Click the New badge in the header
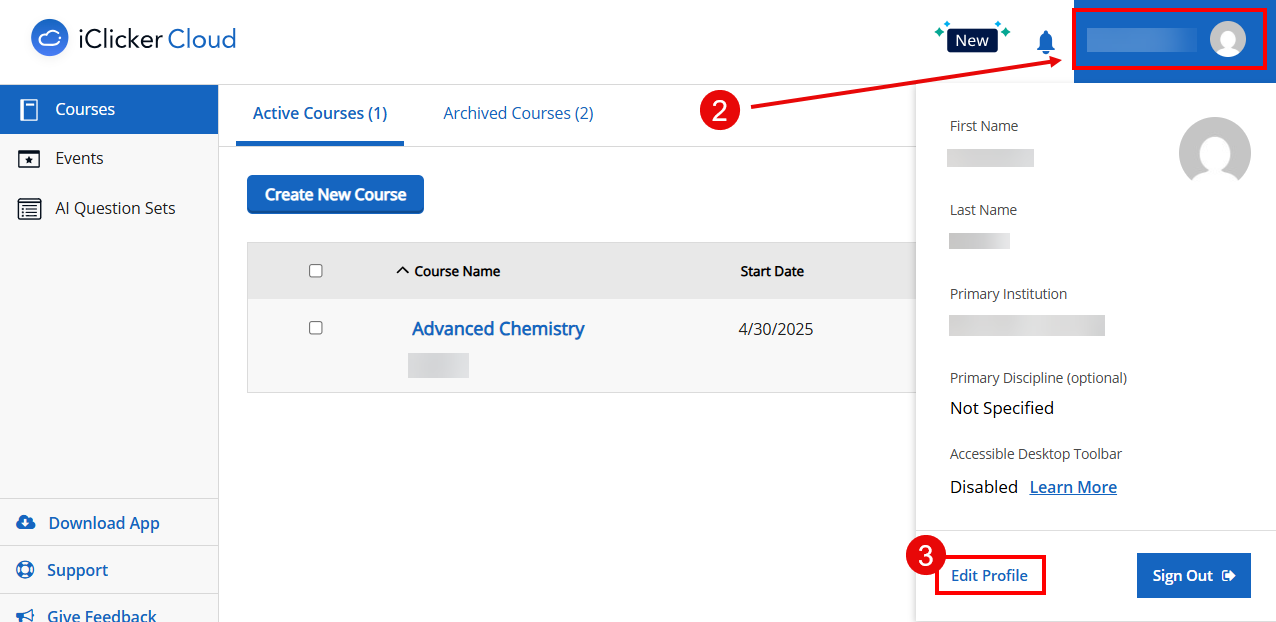 pyautogui.click(x=971, y=40)
